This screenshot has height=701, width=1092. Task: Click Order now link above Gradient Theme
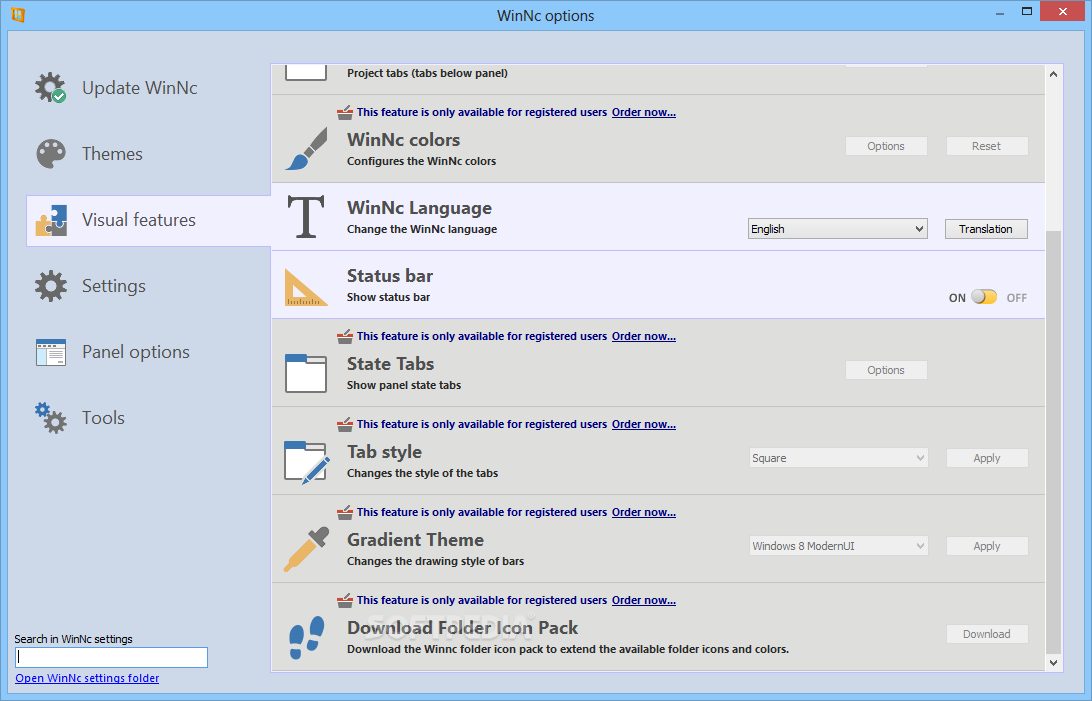pos(644,512)
